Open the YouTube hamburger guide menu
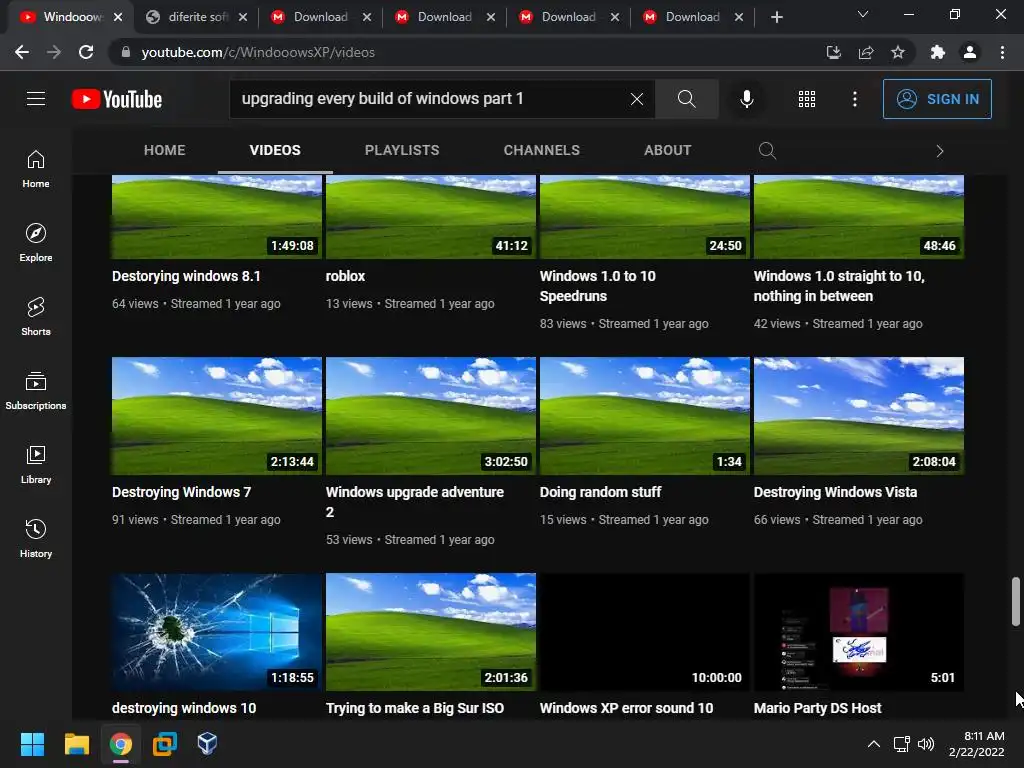The width and height of the screenshot is (1024, 768). (36, 99)
